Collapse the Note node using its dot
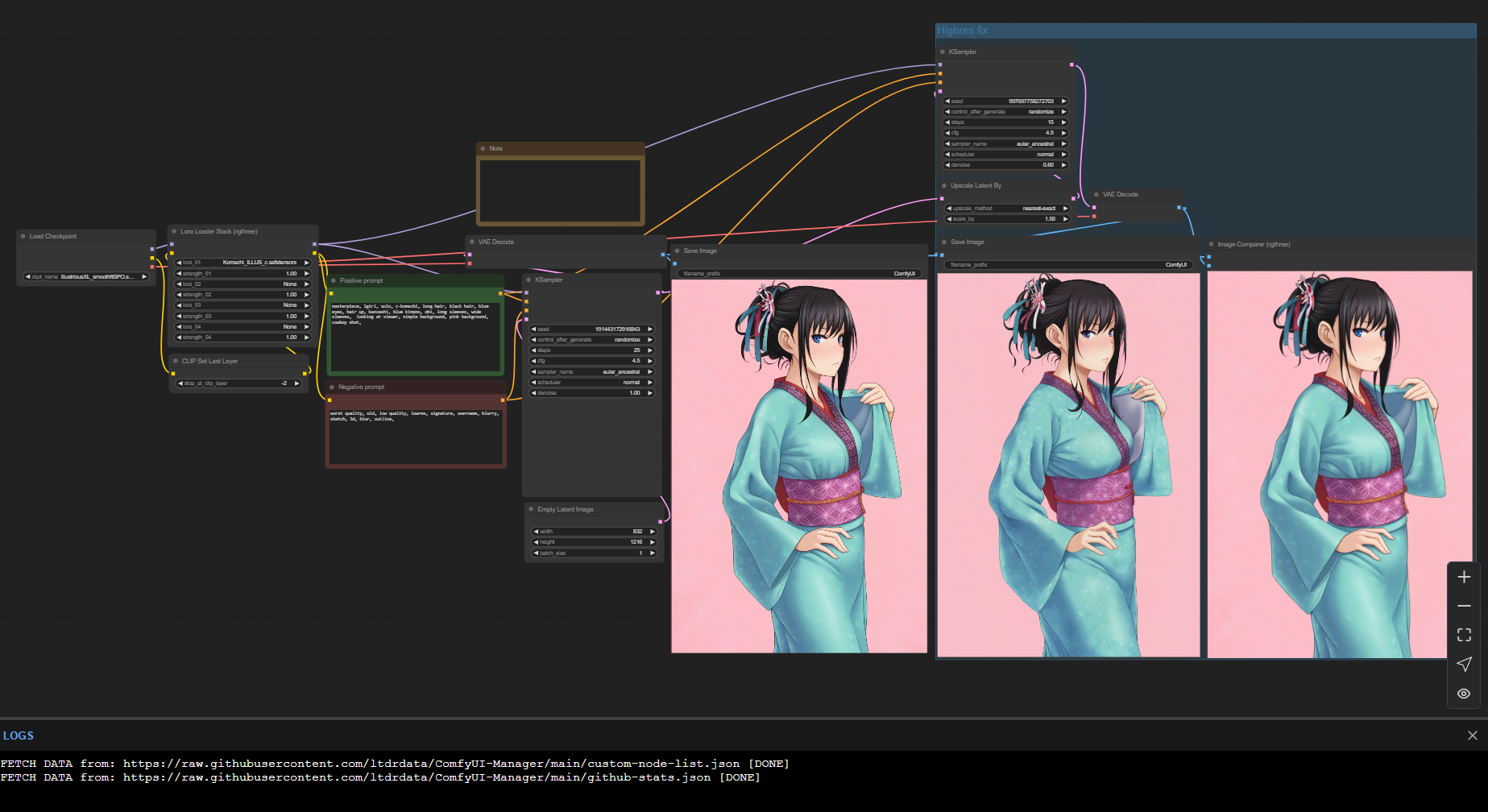This screenshot has width=1488, height=812. click(x=483, y=148)
